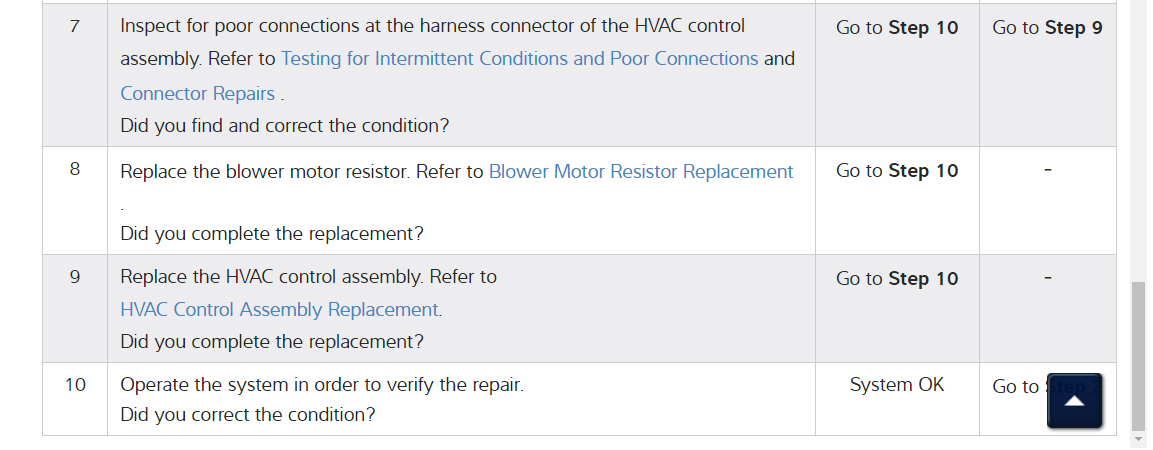
Task: Click step number 8 cell
Action: point(75,170)
